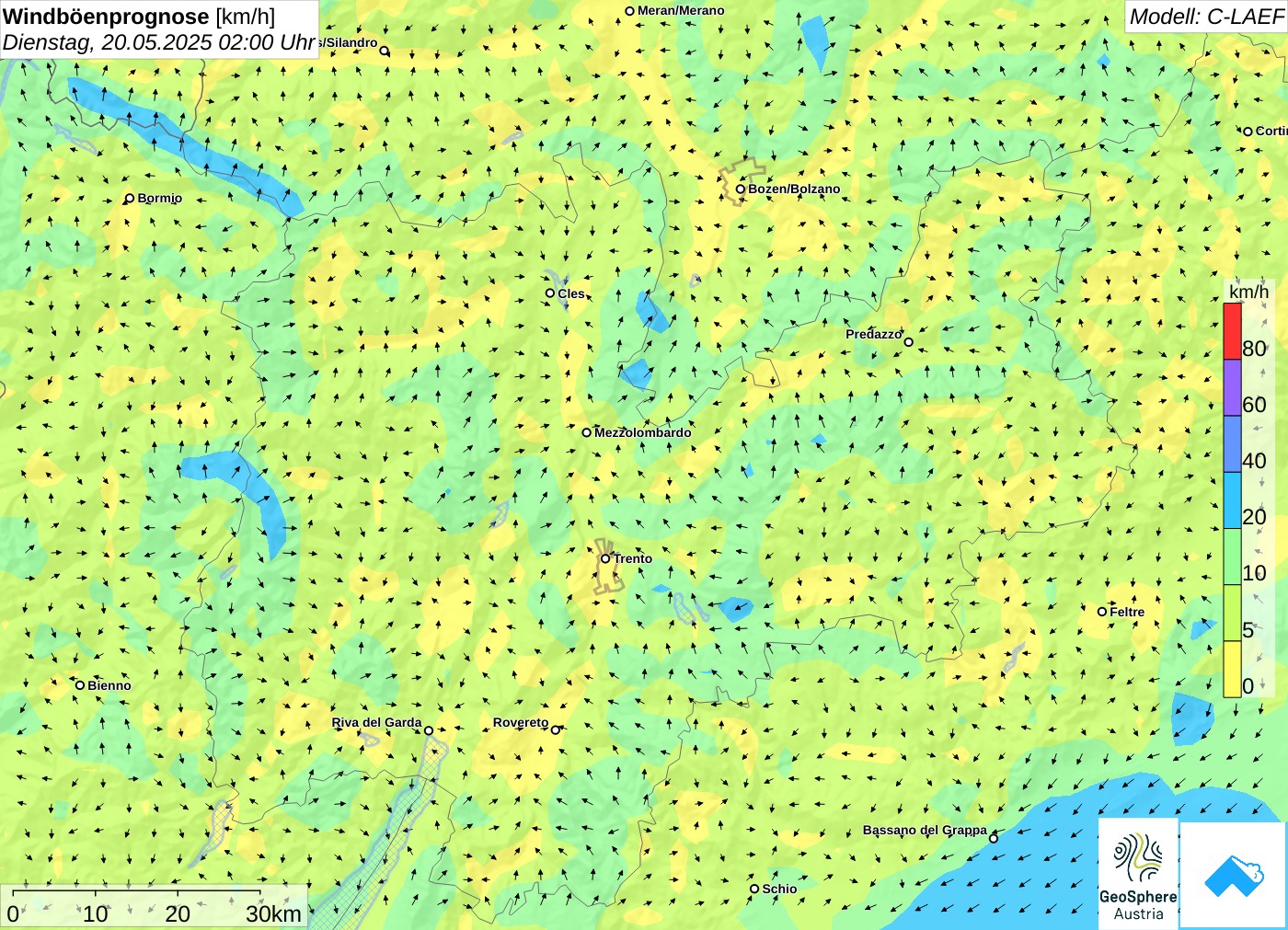Click the Riva del Garda marker
This screenshot has width=1288, height=930.
429,730
